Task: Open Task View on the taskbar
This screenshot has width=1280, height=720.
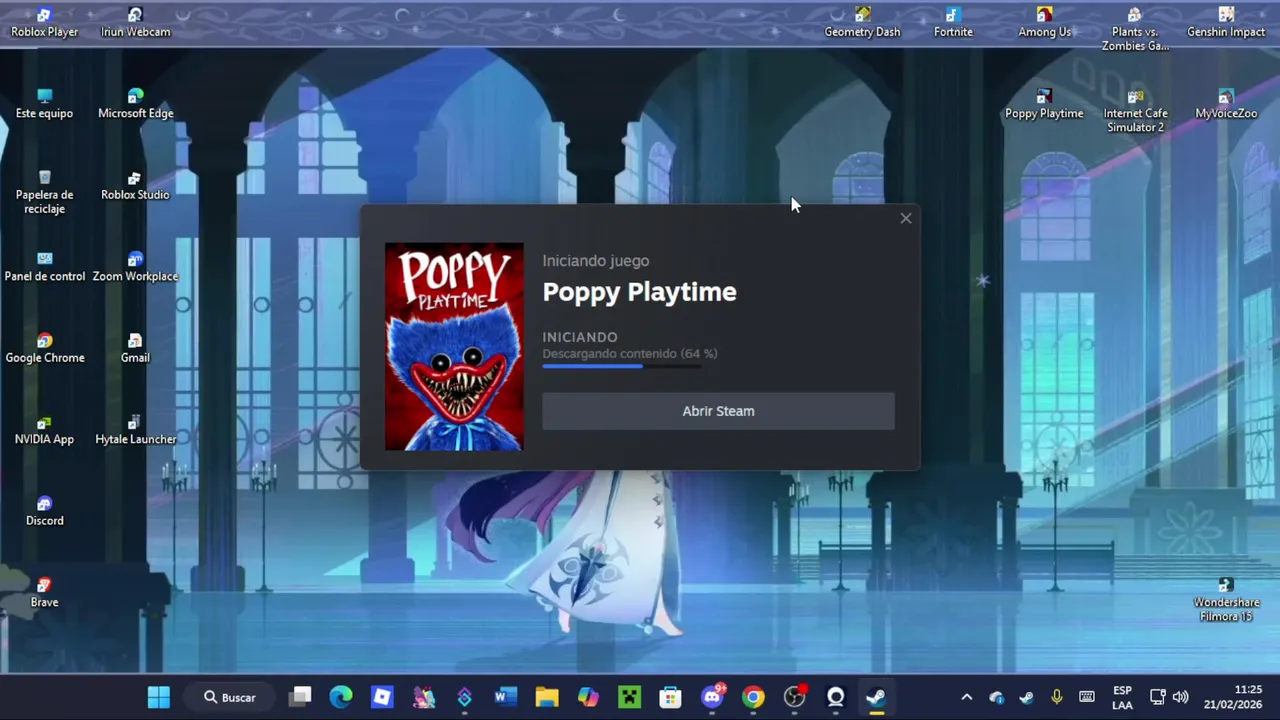Action: coord(301,697)
